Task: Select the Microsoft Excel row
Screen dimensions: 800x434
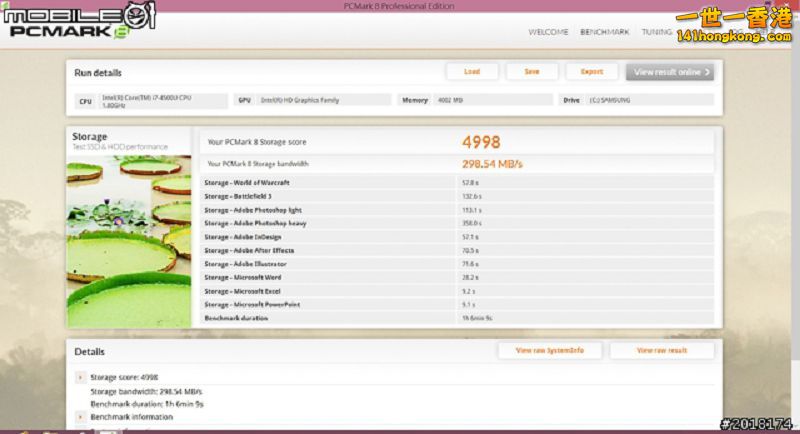Action: pos(457,291)
